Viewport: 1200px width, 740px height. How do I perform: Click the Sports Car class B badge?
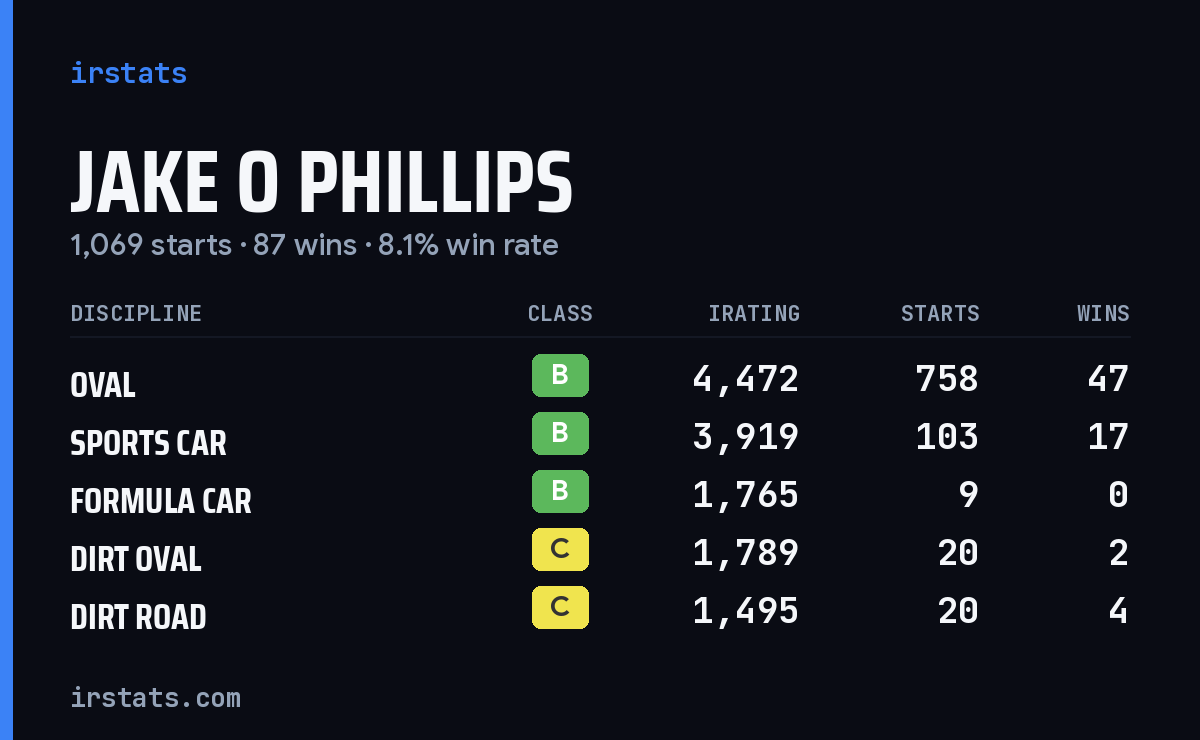point(560,433)
